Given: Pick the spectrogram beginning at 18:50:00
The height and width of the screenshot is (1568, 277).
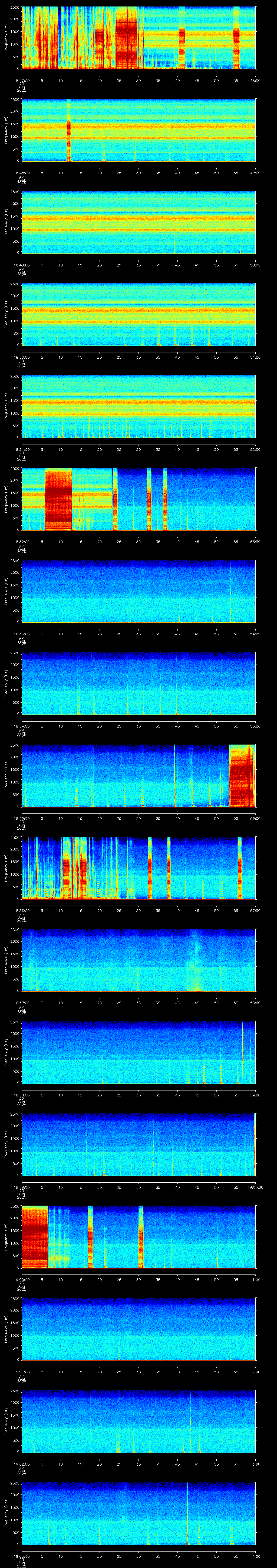Looking at the screenshot, I should tap(138, 314).
